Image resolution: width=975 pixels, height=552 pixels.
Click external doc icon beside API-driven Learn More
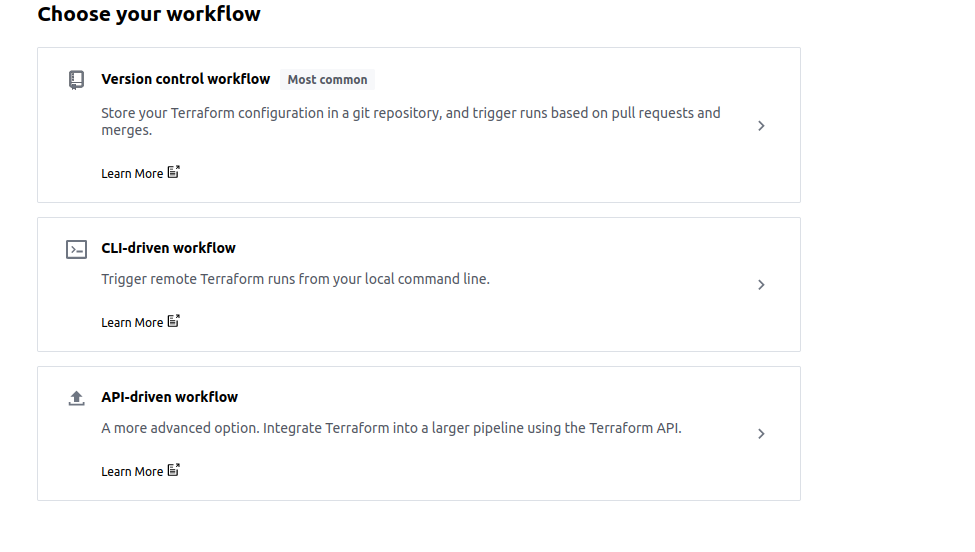point(173,471)
